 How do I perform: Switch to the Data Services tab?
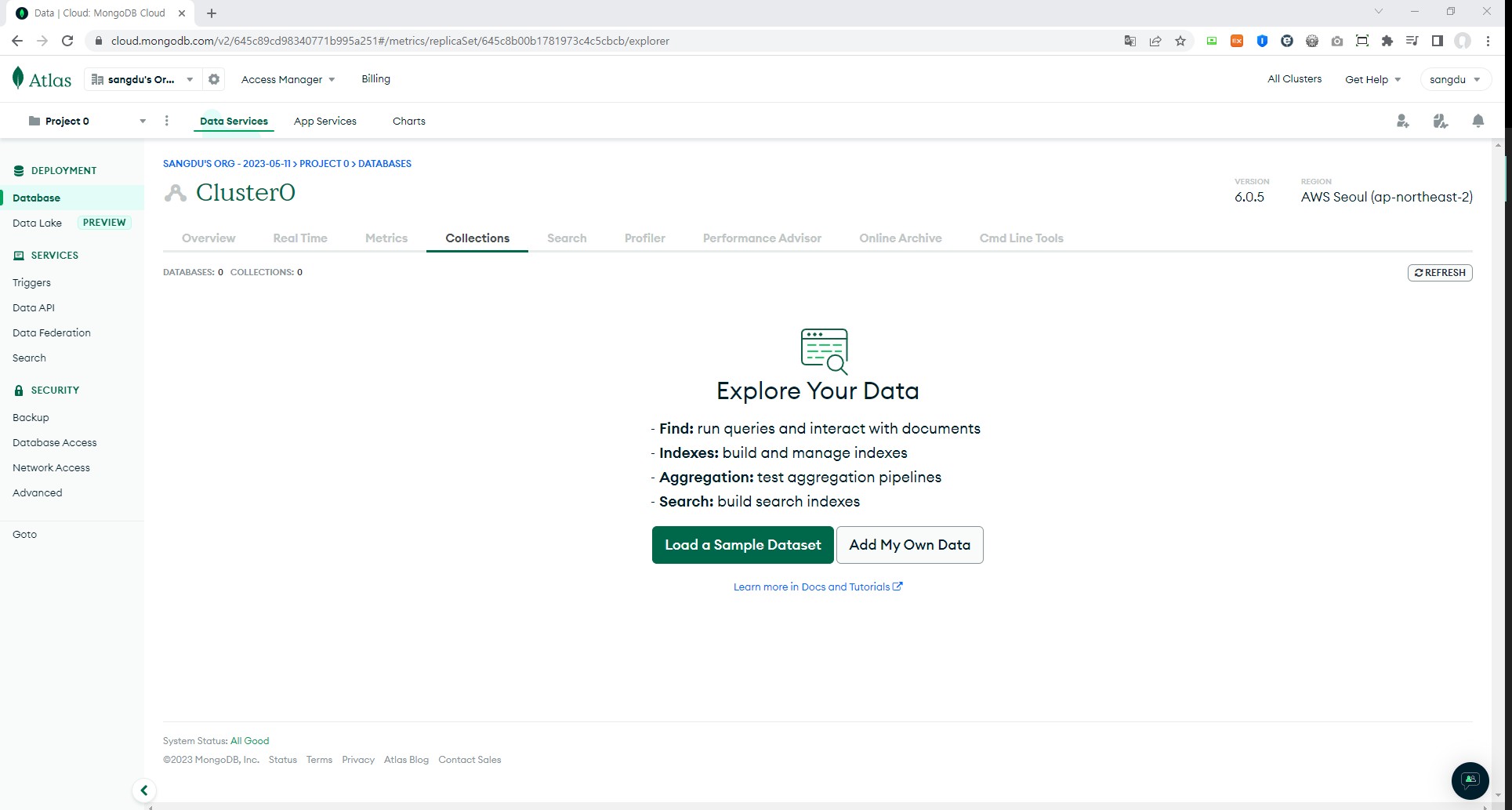point(234,121)
